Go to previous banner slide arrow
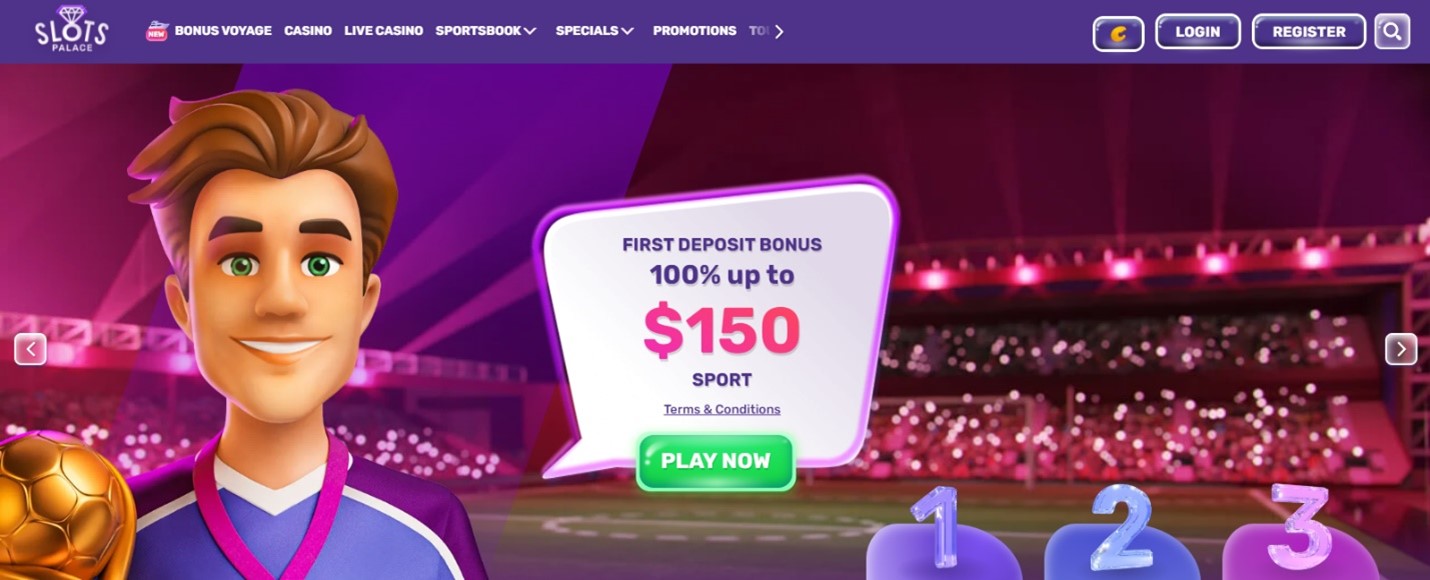The height and width of the screenshot is (580, 1430). 31,349
